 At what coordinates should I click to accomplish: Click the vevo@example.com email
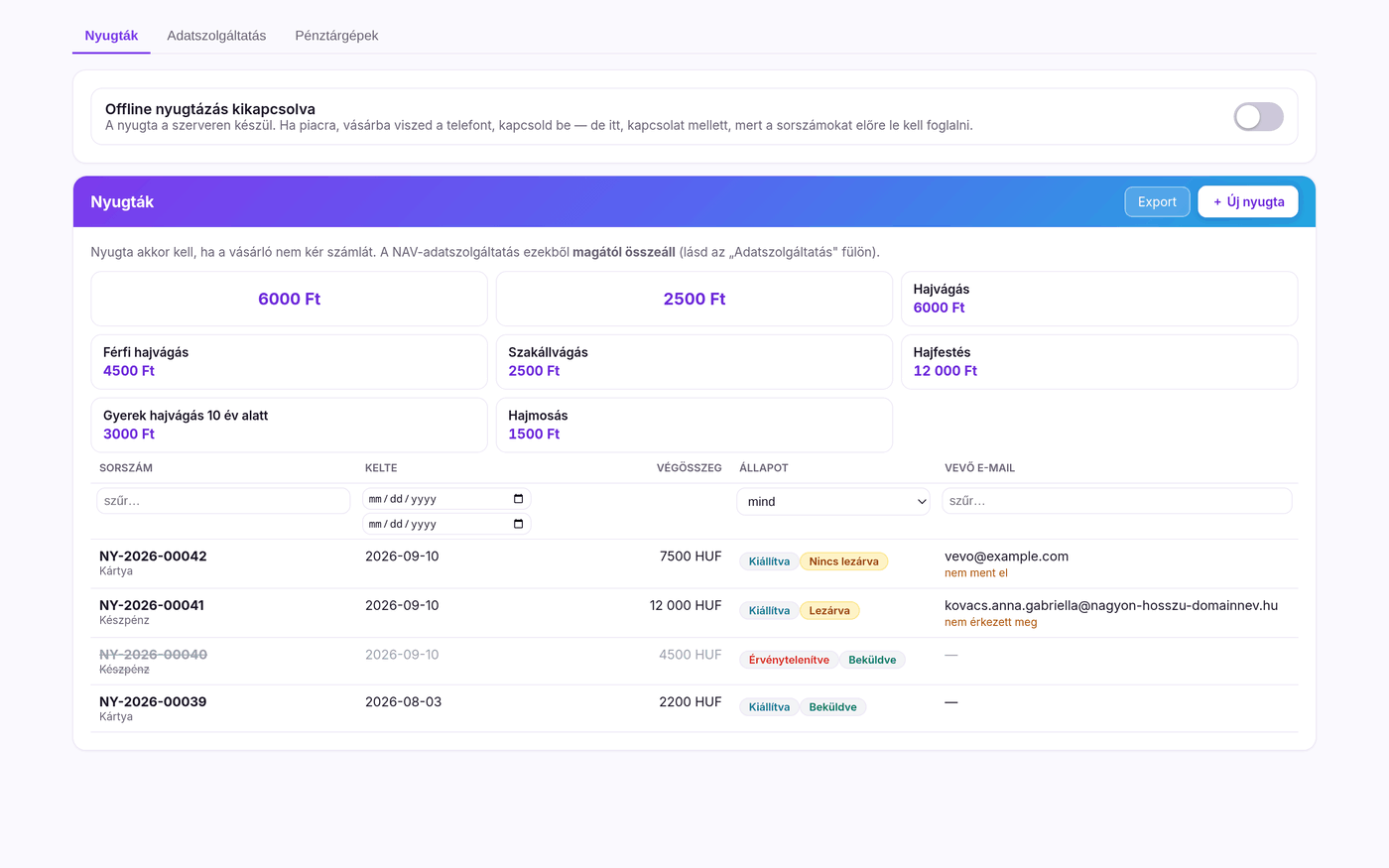coord(1006,557)
